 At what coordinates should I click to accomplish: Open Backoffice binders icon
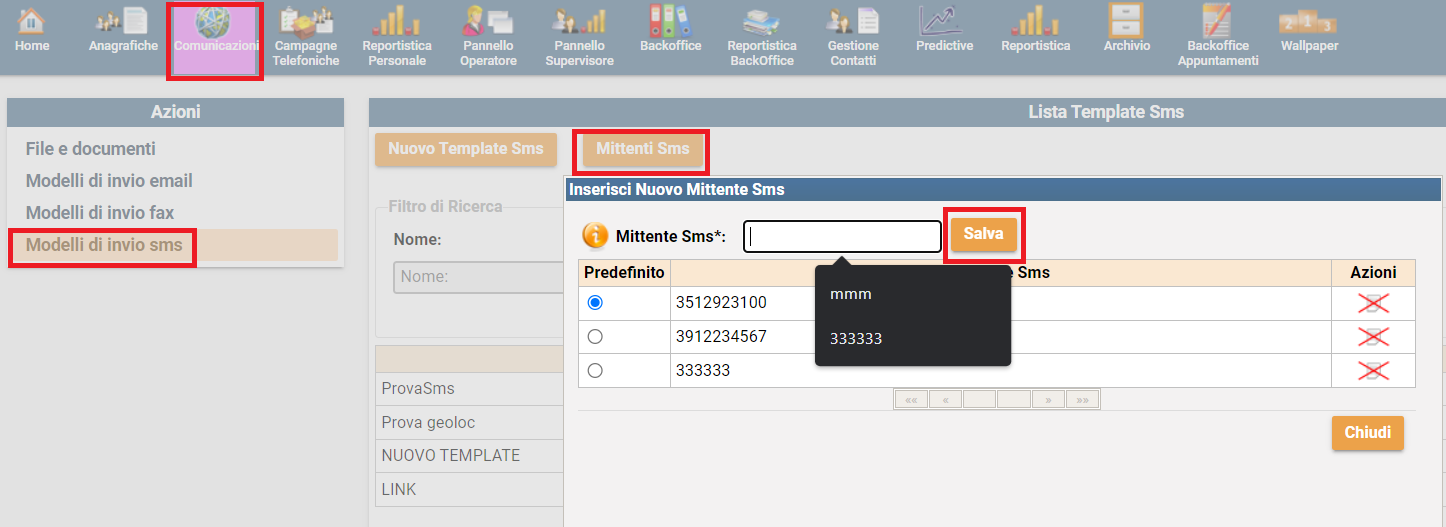coord(670,22)
